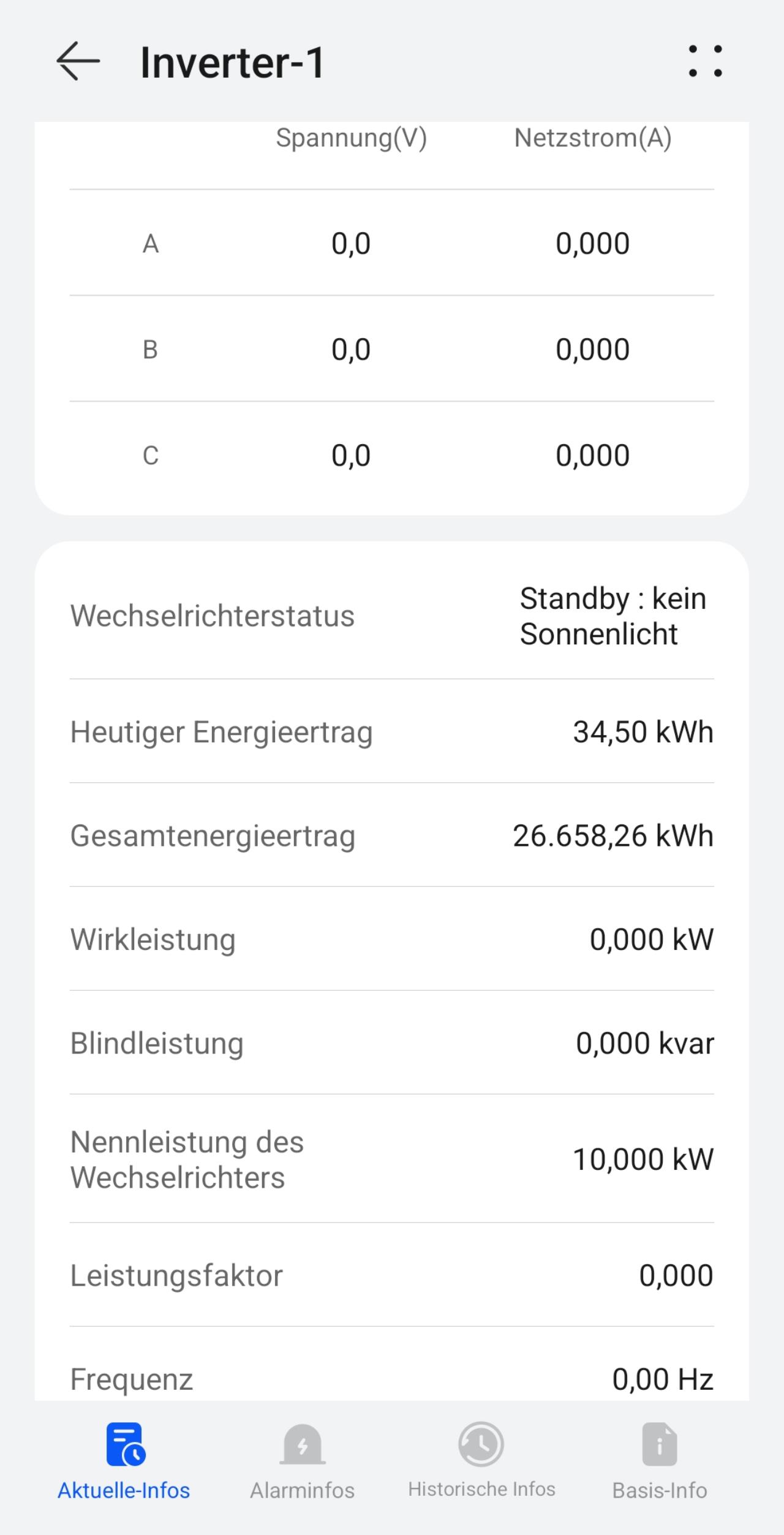Tap the back arrow icon
Screen dimensions: 784x1535
(78, 61)
